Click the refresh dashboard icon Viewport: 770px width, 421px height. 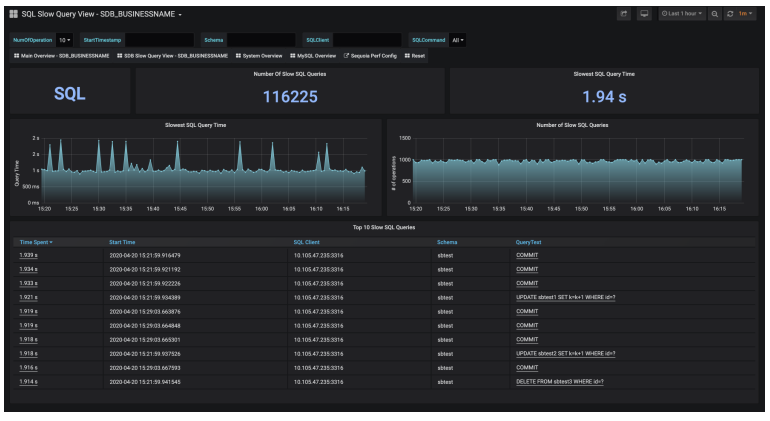(x=729, y=15)
